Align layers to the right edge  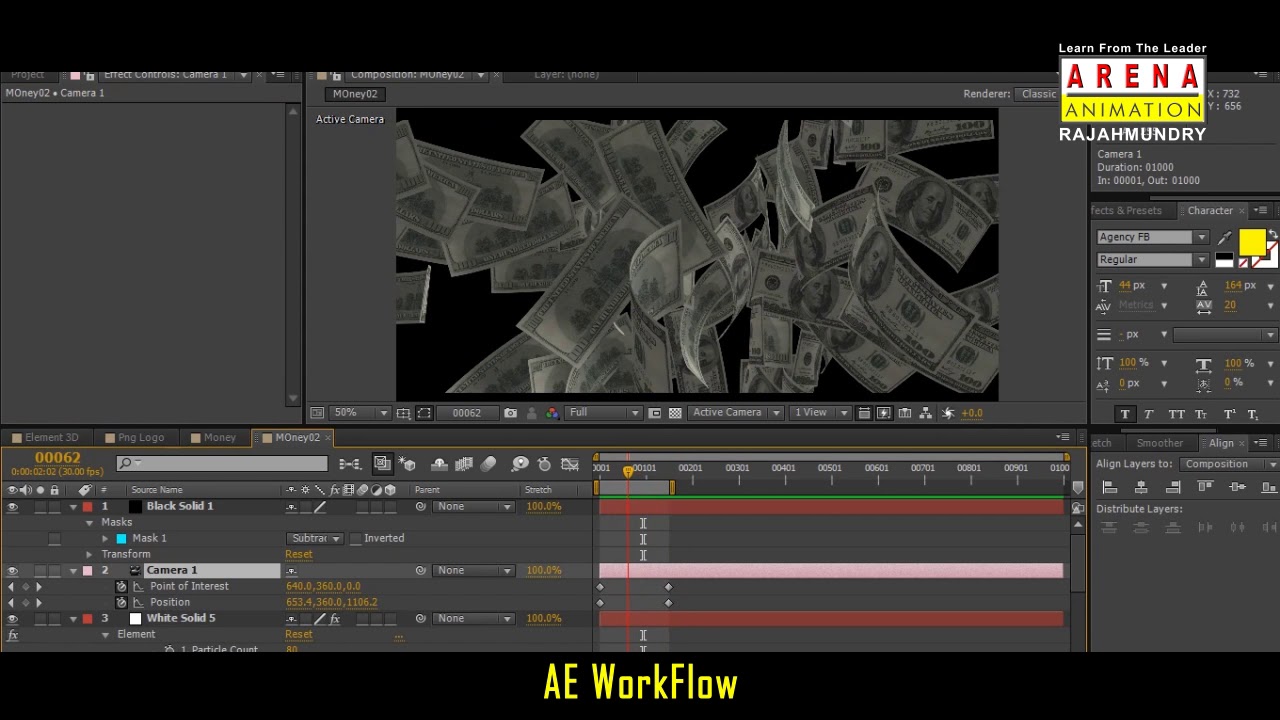[x=1173, y=487]
